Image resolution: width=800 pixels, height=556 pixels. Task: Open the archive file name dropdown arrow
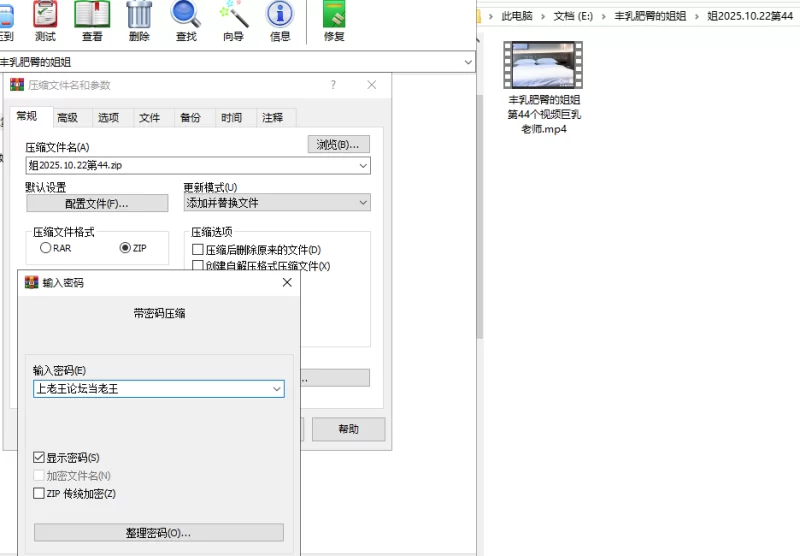362,166
